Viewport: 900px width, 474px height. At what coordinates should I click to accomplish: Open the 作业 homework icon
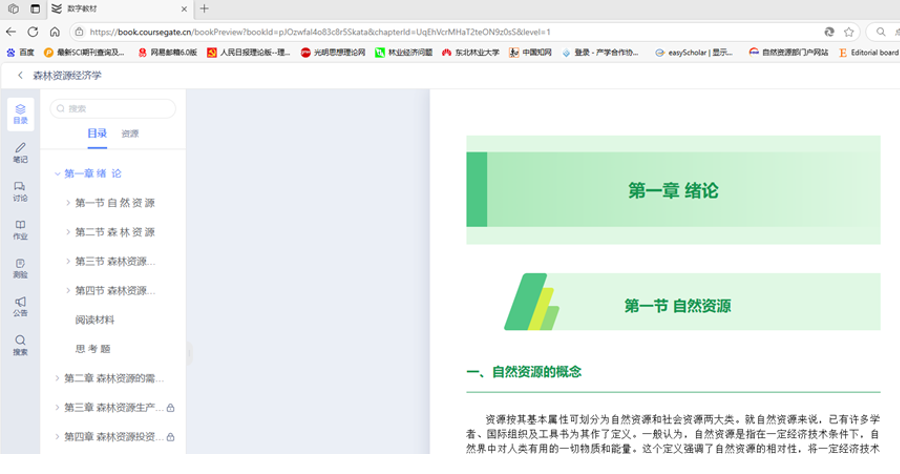(x=20, y=229)
